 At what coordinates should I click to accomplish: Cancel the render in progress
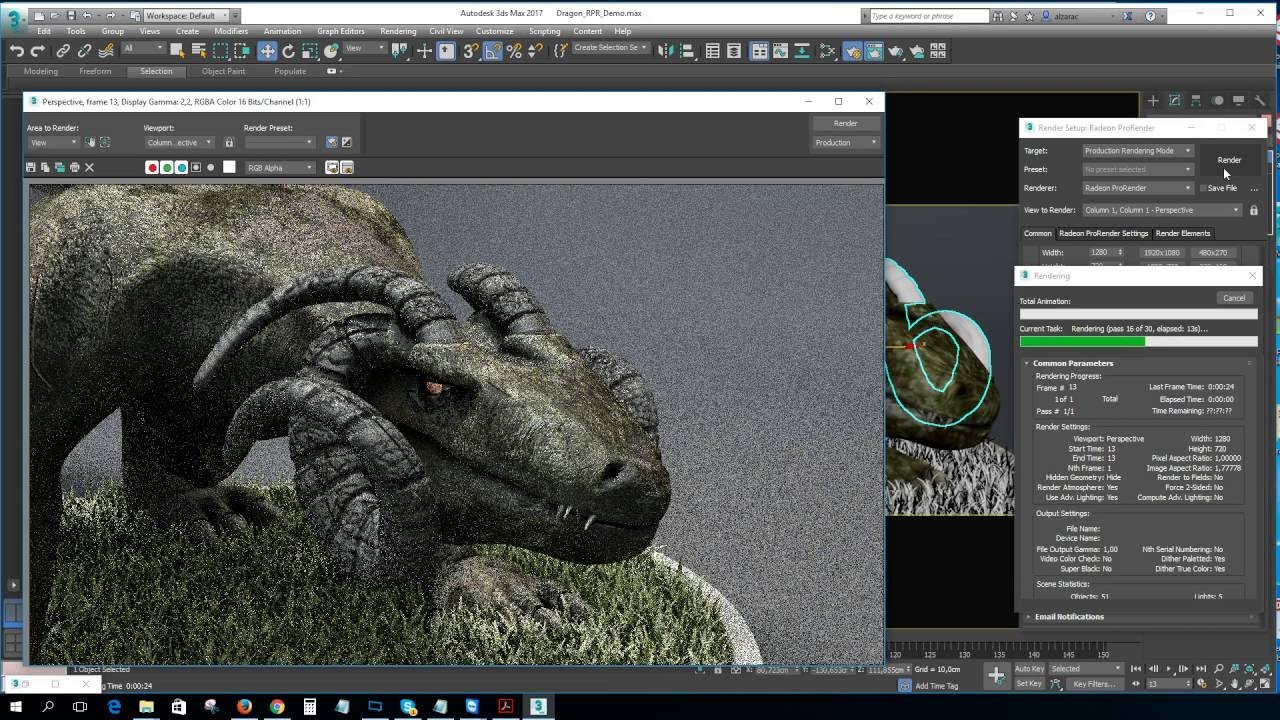click(x=1233, y=298)
